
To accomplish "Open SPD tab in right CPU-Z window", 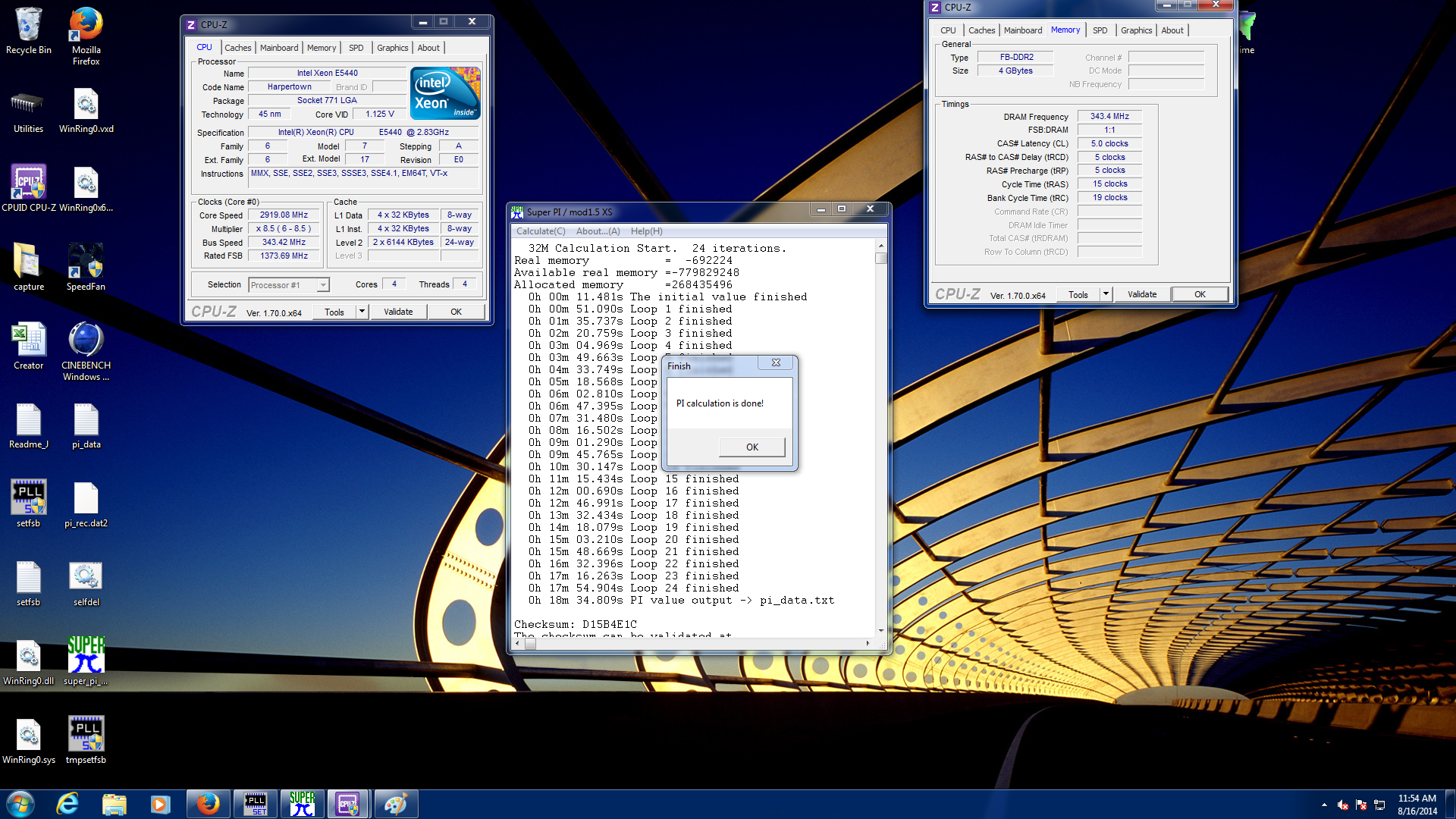I will 1100,30.
